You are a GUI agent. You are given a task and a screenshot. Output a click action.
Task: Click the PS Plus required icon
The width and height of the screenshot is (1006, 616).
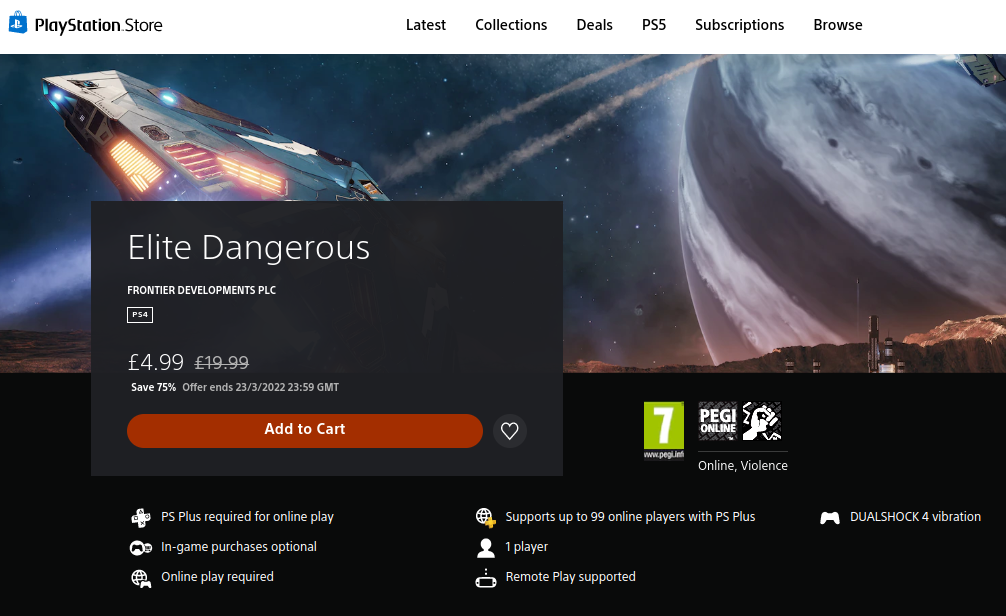coord(141,517)
